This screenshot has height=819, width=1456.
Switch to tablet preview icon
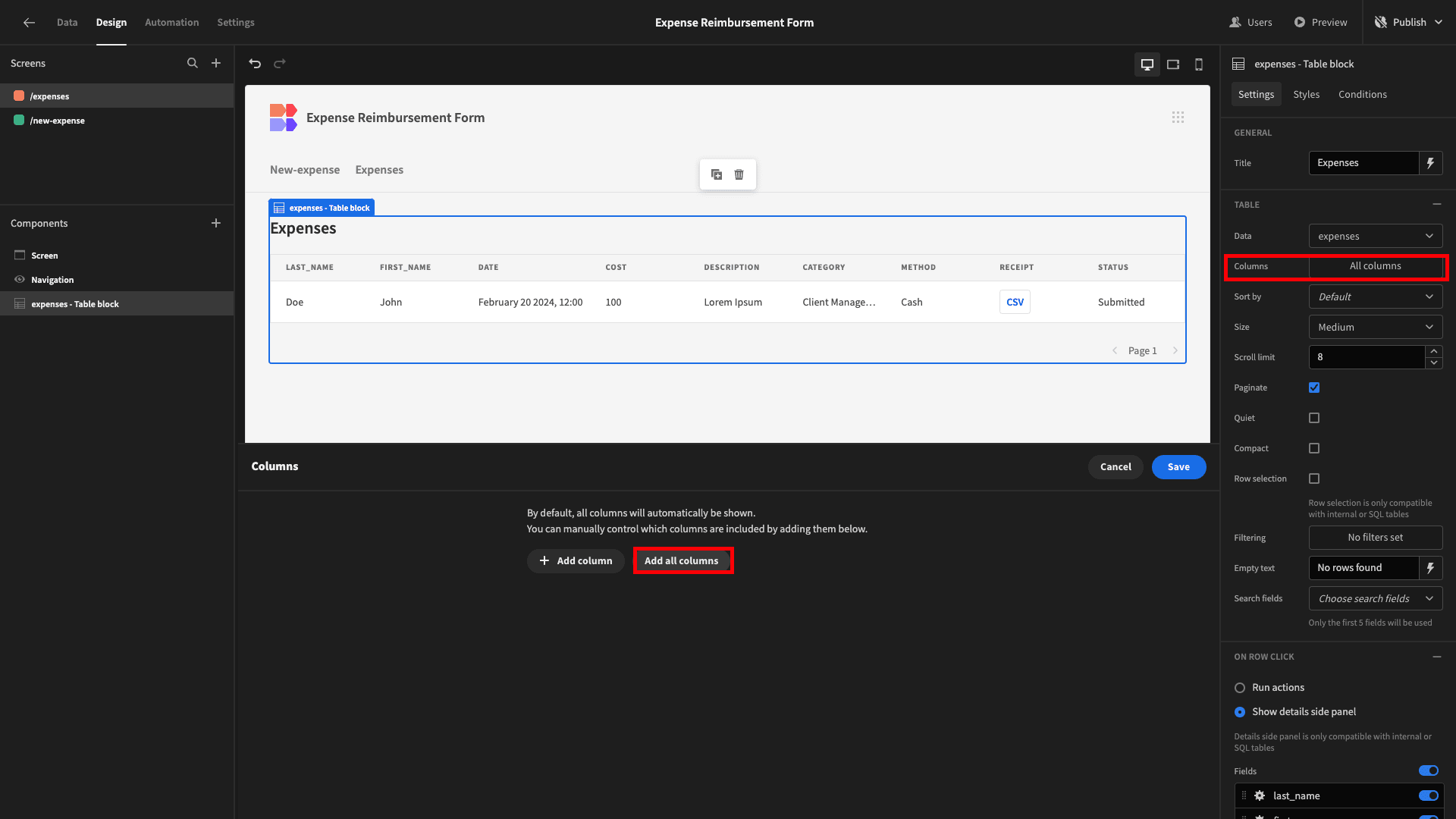coord(1173,64)
